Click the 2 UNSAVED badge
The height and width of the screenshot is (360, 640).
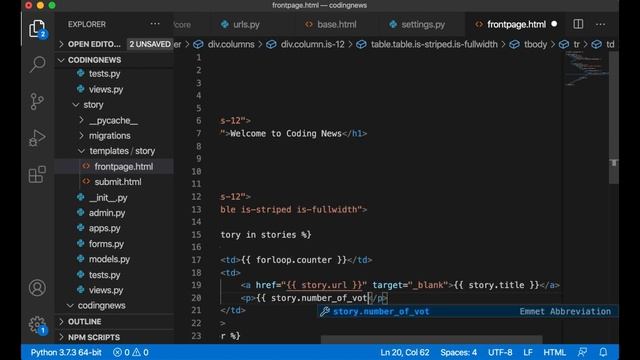pyautogui.click(x=150, y=44)
